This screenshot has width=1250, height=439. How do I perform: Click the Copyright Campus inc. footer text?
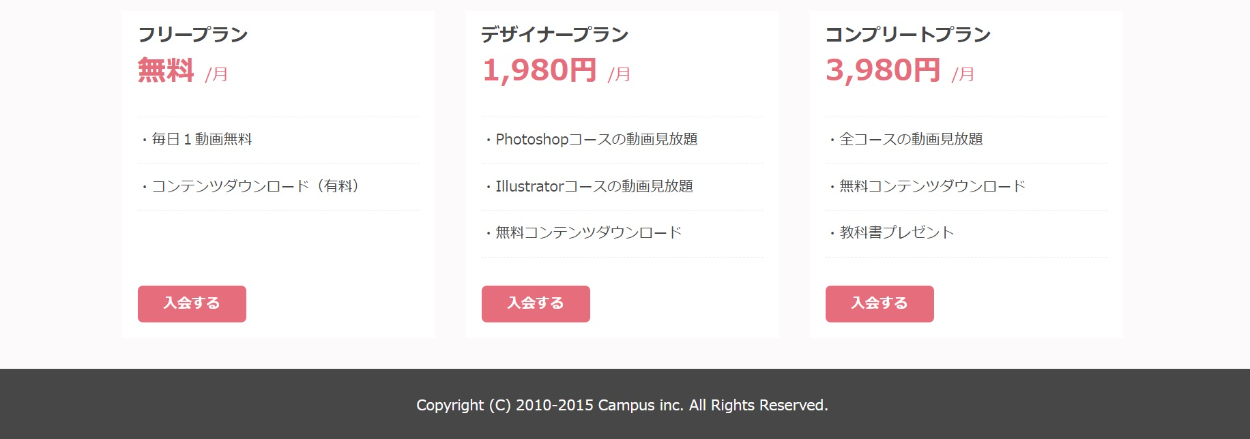tap(622, 405)
